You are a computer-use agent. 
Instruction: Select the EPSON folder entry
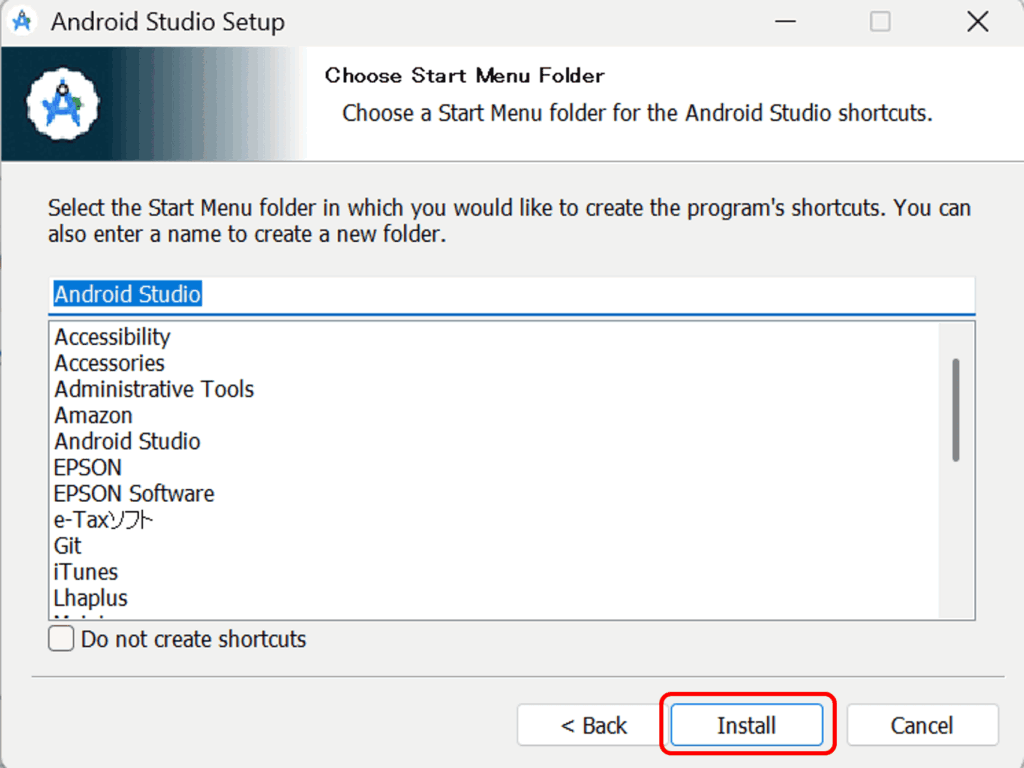click(88, 468)
